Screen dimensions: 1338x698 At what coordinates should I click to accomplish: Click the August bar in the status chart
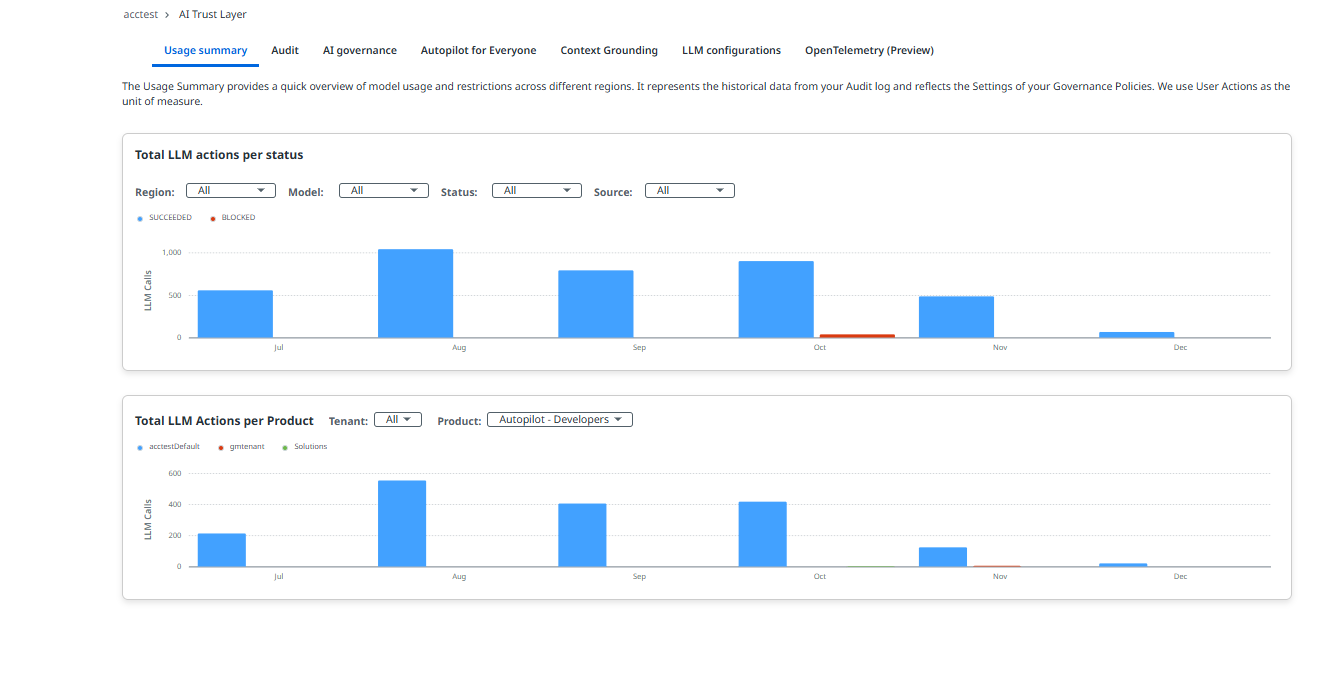coord(415,293)
